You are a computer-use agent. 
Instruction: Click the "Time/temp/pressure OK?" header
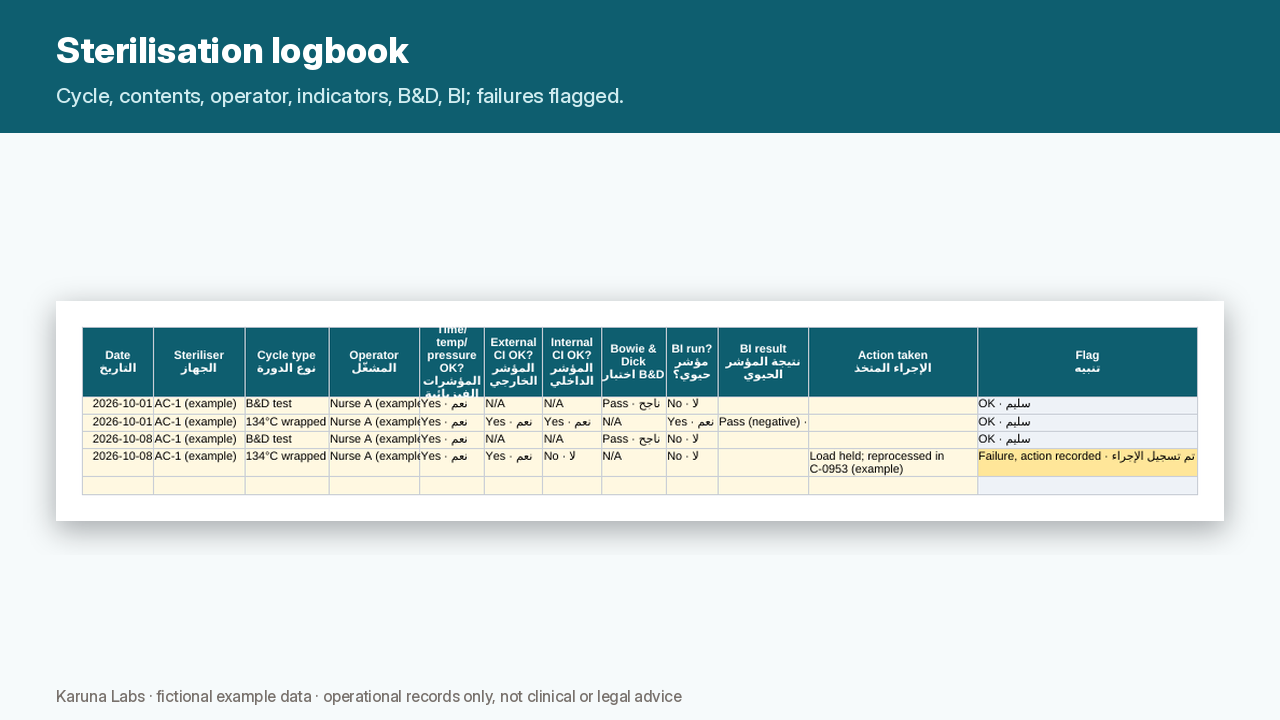click(x=452, y=362)
